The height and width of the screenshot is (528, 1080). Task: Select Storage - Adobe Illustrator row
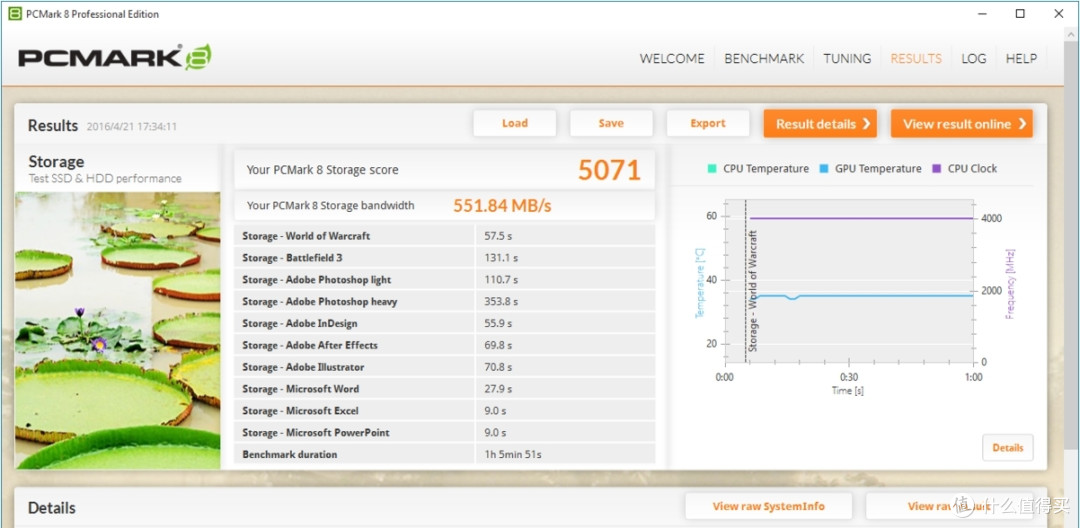click(444, 367)
